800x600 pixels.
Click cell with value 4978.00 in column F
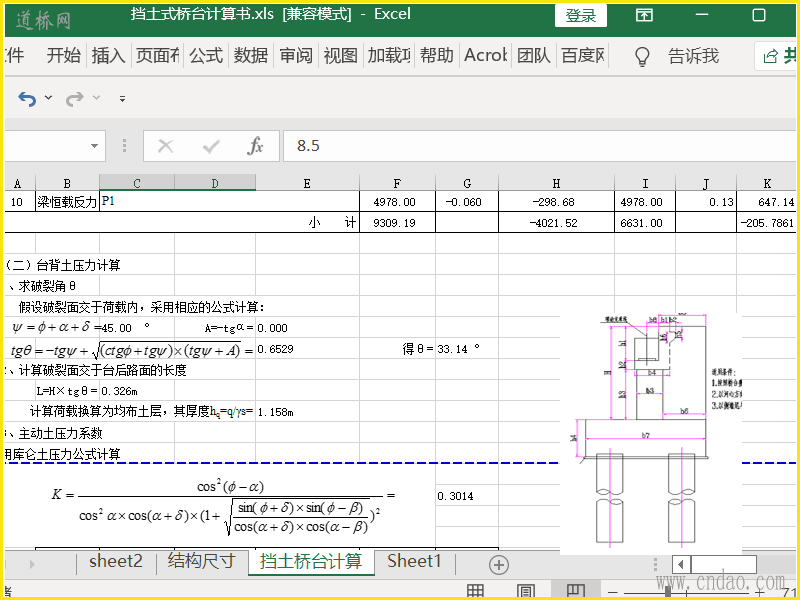[397, 202]
